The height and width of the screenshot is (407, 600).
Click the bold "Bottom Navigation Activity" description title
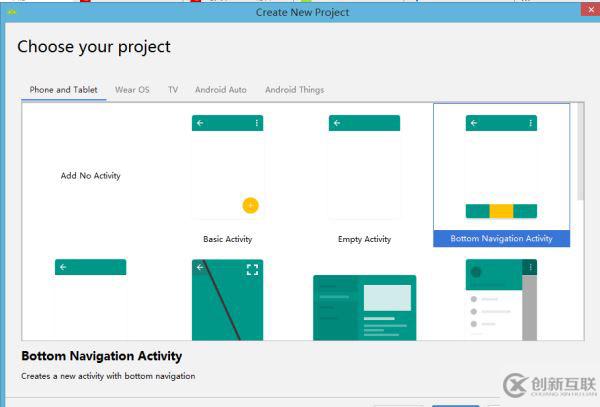[x=102, y=356]
